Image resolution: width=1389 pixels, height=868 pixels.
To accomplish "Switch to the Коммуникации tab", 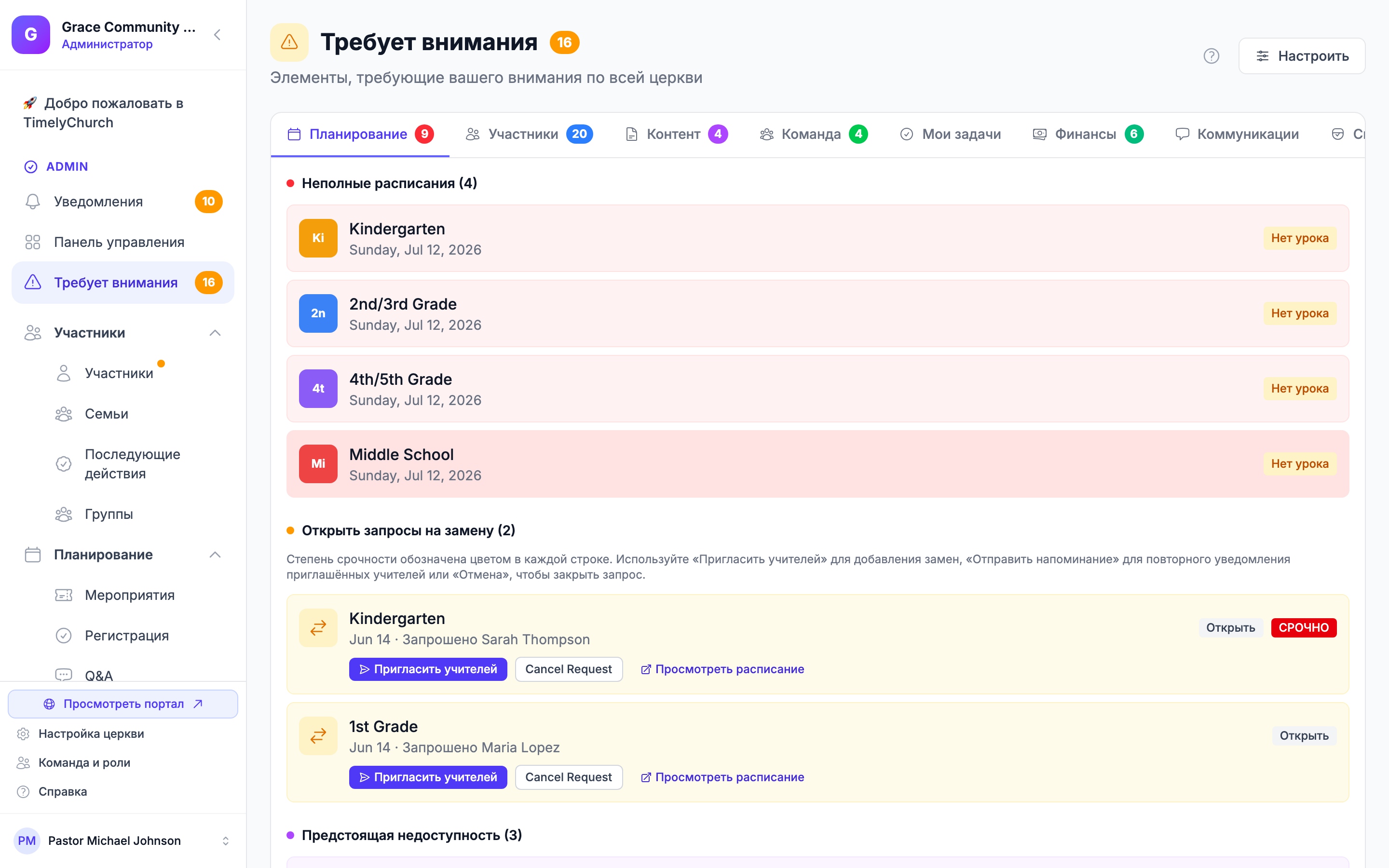I will 1237,135.
